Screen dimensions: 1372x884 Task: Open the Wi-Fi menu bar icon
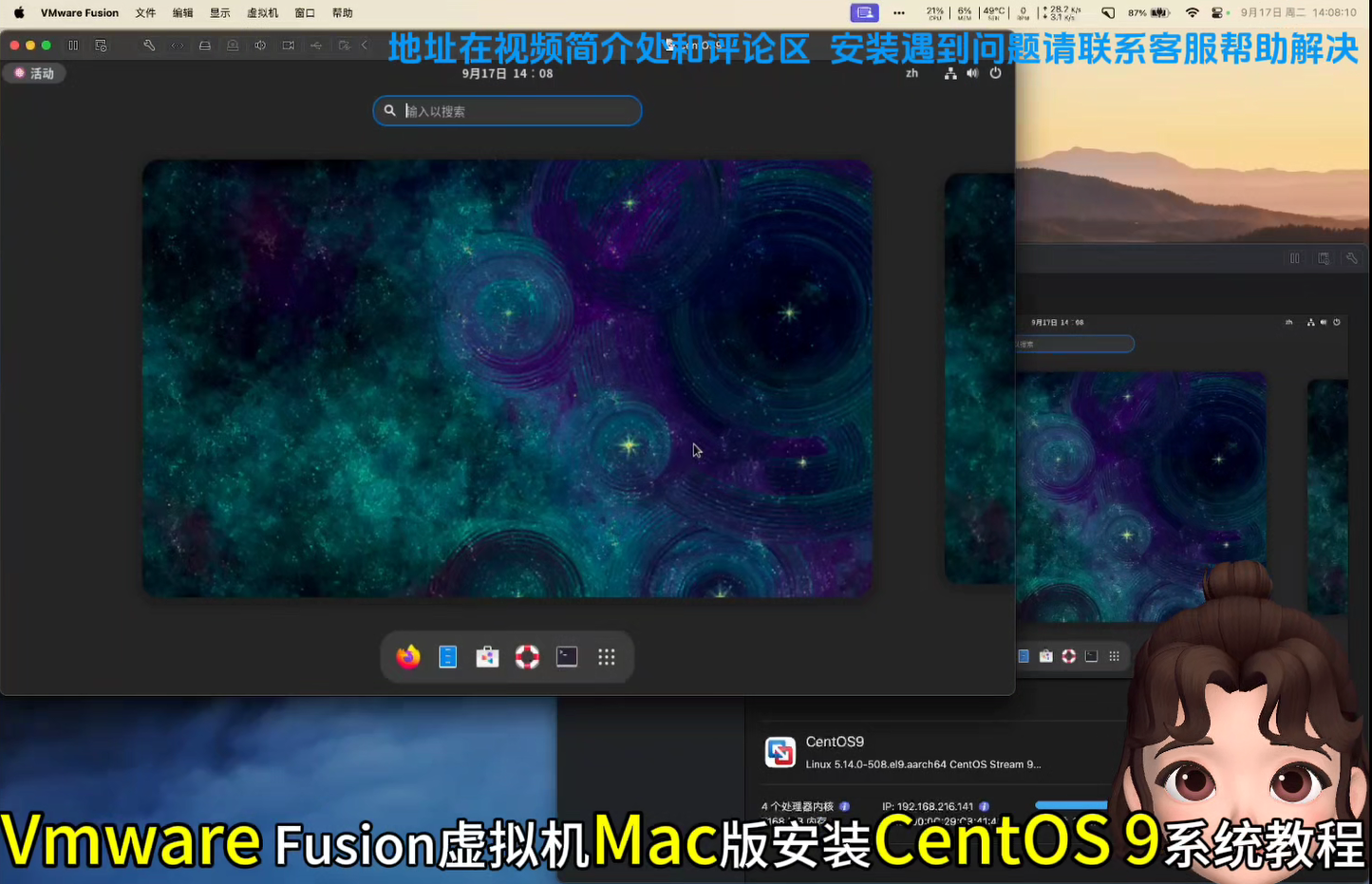1193,12
